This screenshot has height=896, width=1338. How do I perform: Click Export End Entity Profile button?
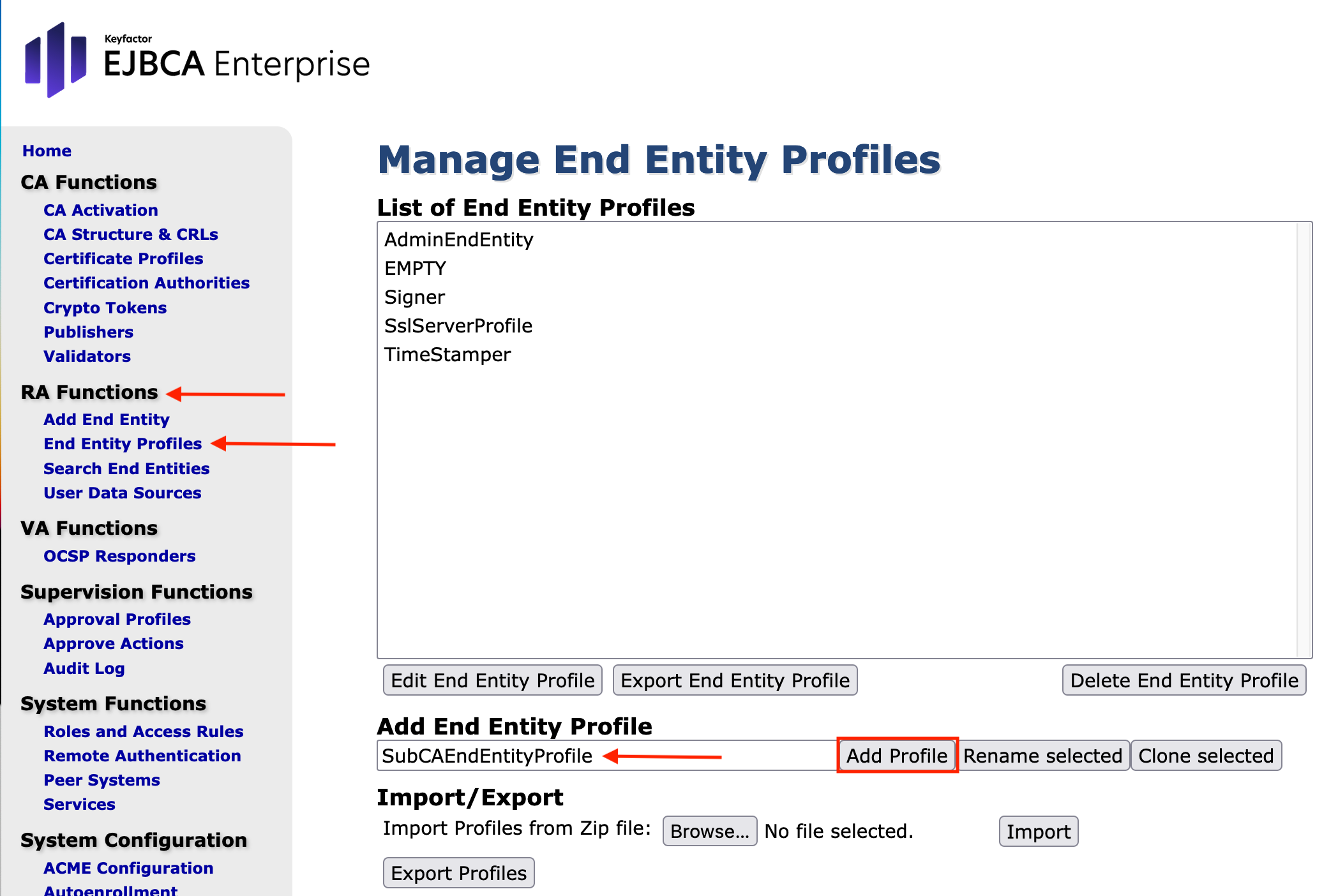735,680
